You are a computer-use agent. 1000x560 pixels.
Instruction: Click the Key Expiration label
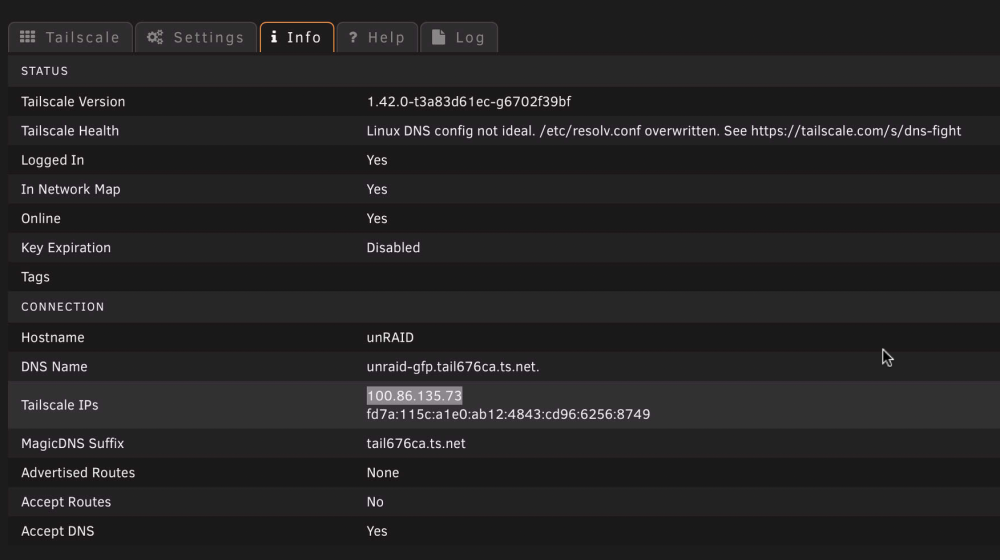66,247
